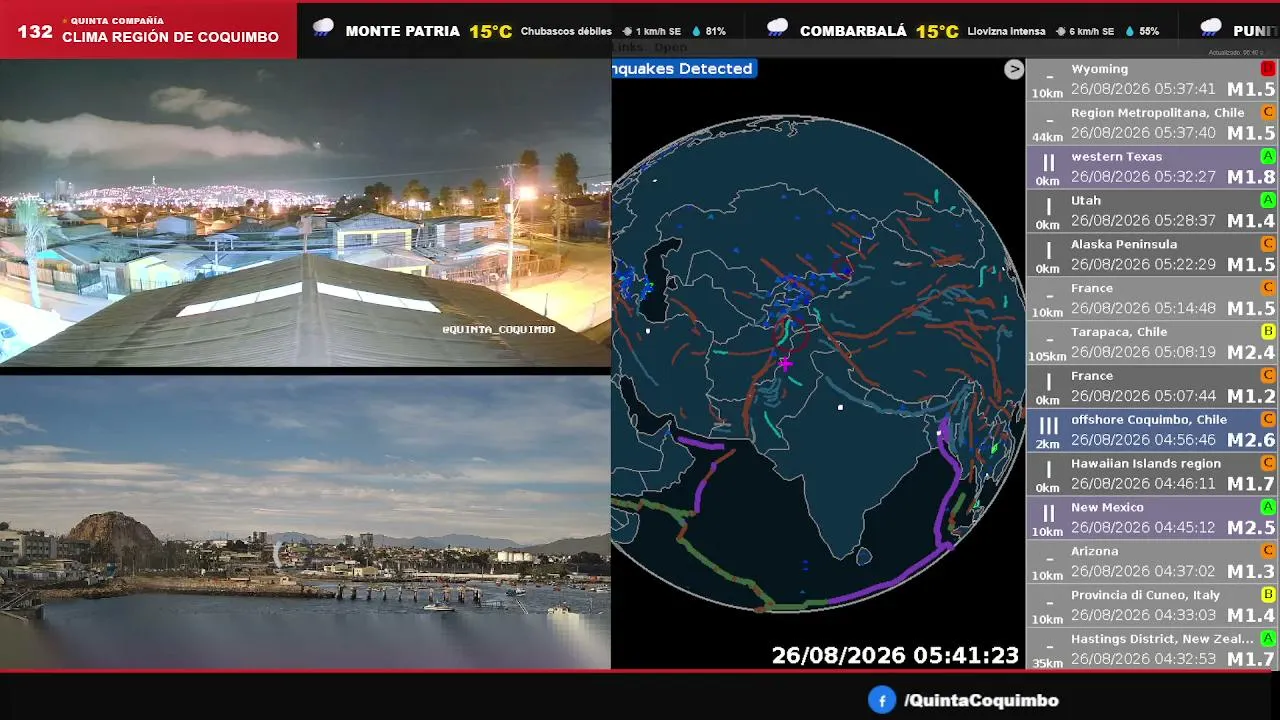Viewport: 1280px width, 720px height.
Task: Click the green A badge on Hastings District row
Action: pyautogui.click(x=1268, y=639)
